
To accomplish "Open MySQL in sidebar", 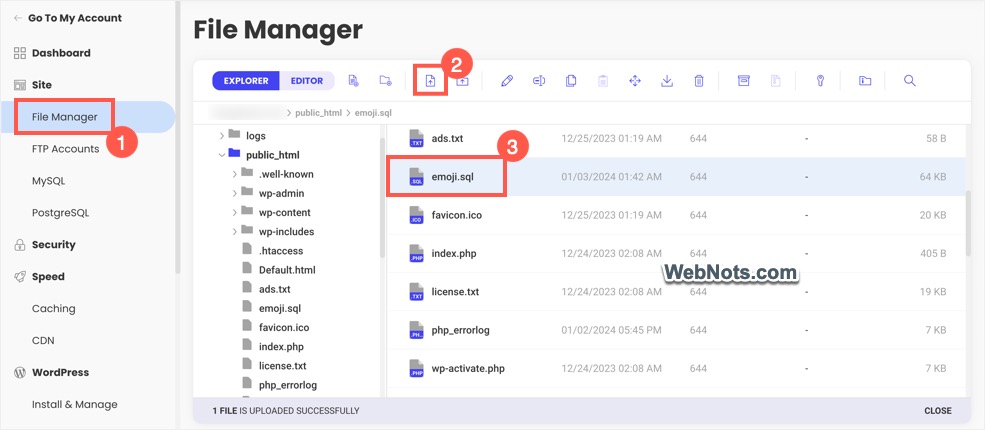I will click(48, 181).
